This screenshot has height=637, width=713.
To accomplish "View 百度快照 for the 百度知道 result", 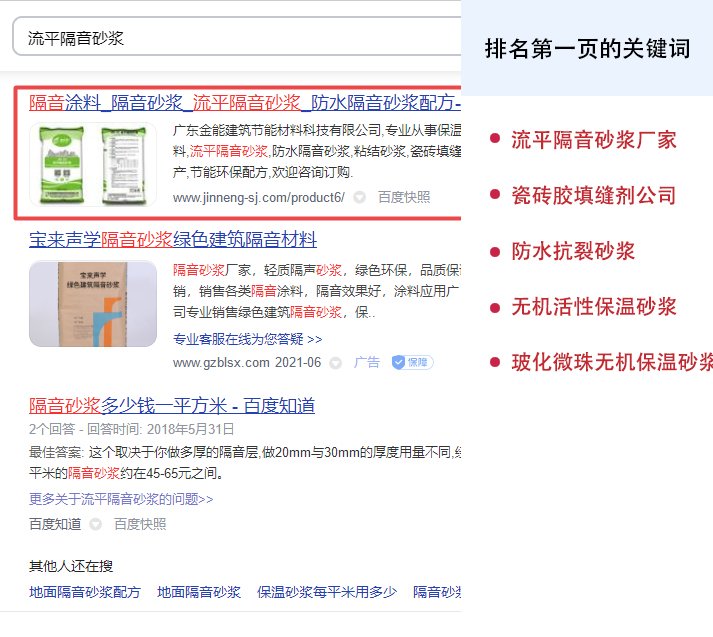I will 140,524.
